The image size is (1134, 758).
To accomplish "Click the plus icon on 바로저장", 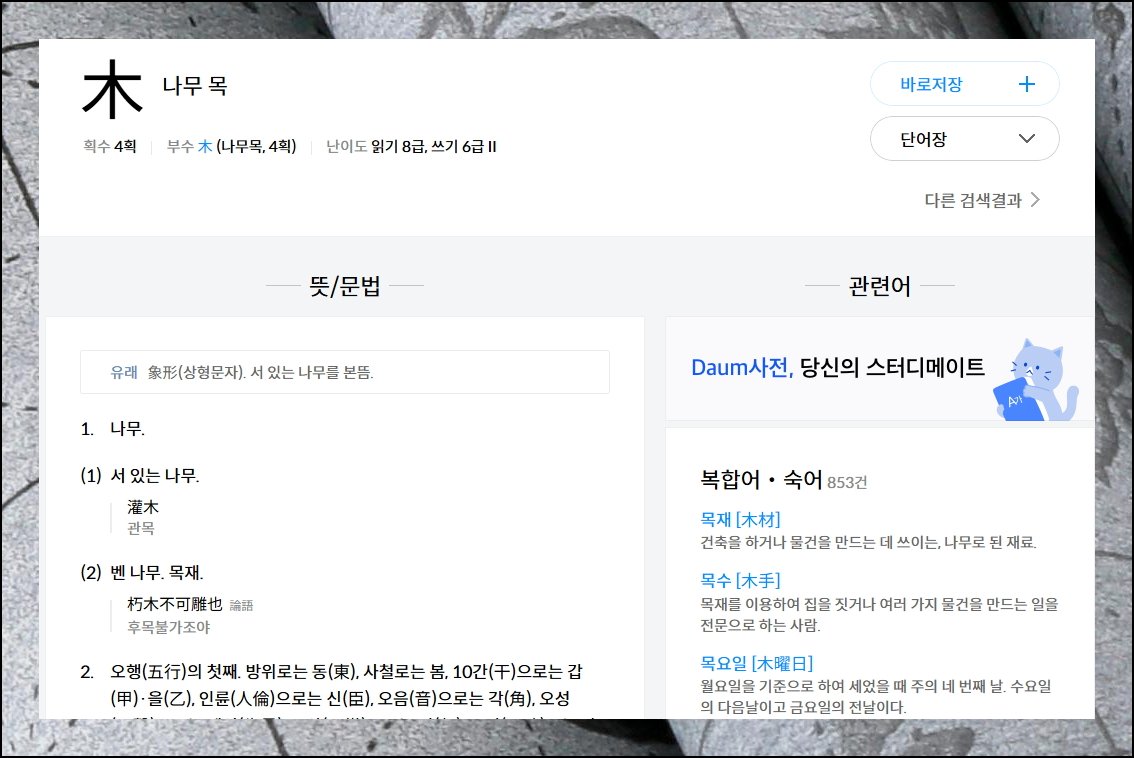I will point(1026,85).
